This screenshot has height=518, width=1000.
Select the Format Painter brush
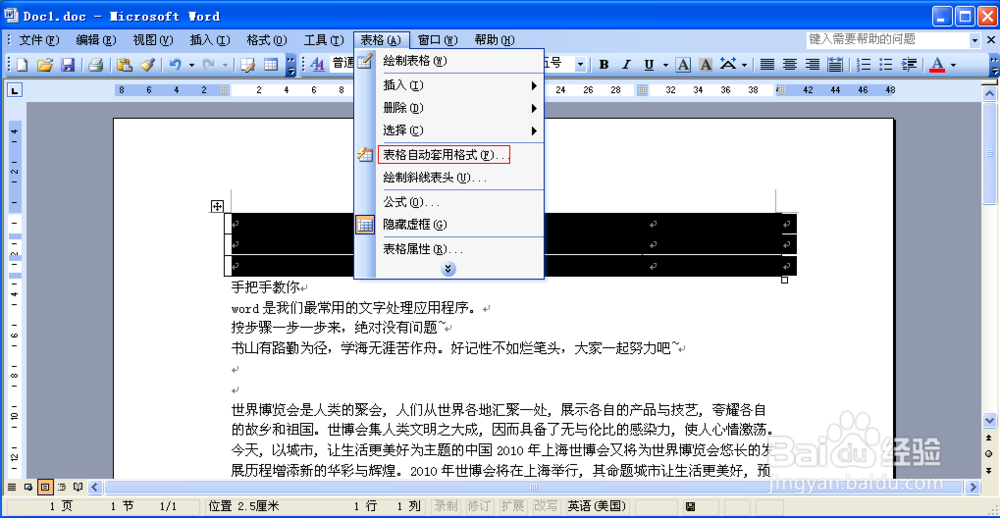147,64
